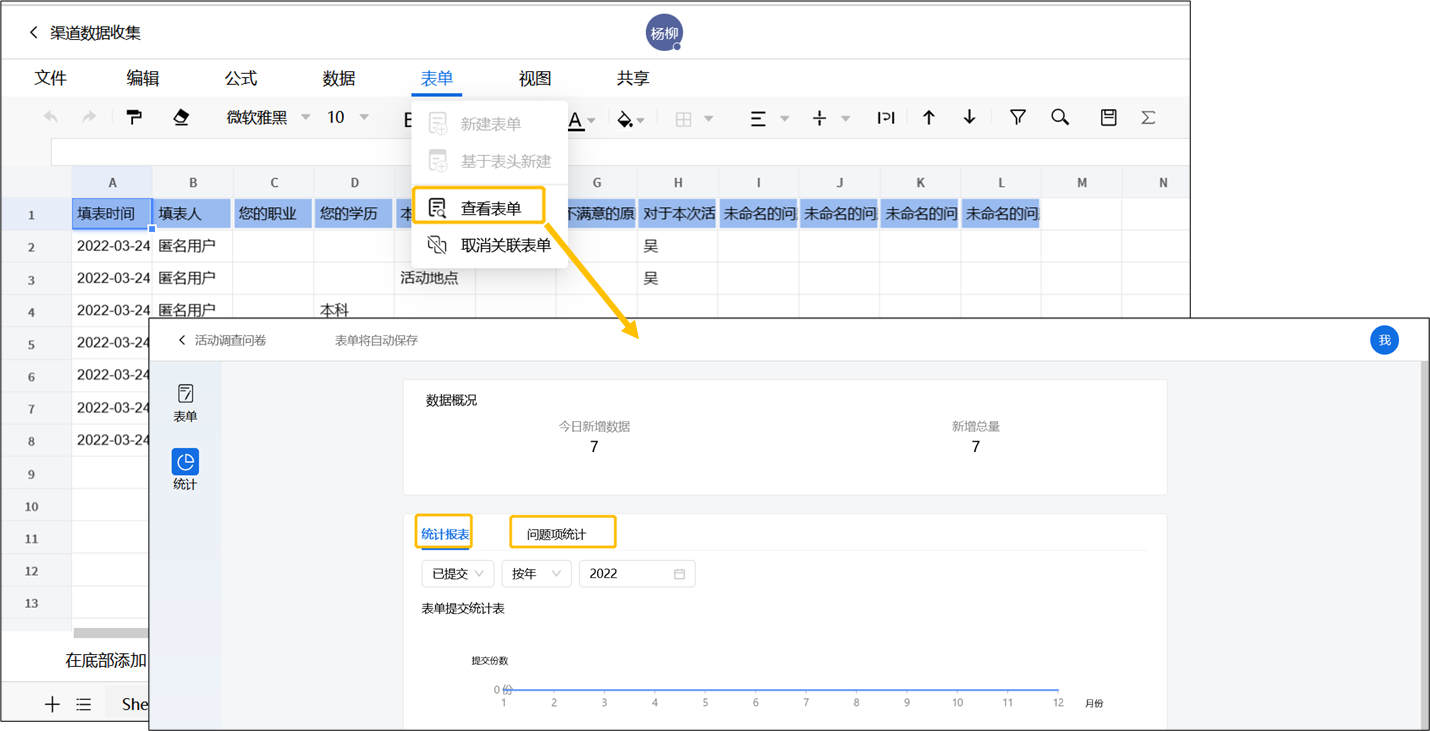Select row 9 header
The image size is (1430, 731).
pos(32,474)
